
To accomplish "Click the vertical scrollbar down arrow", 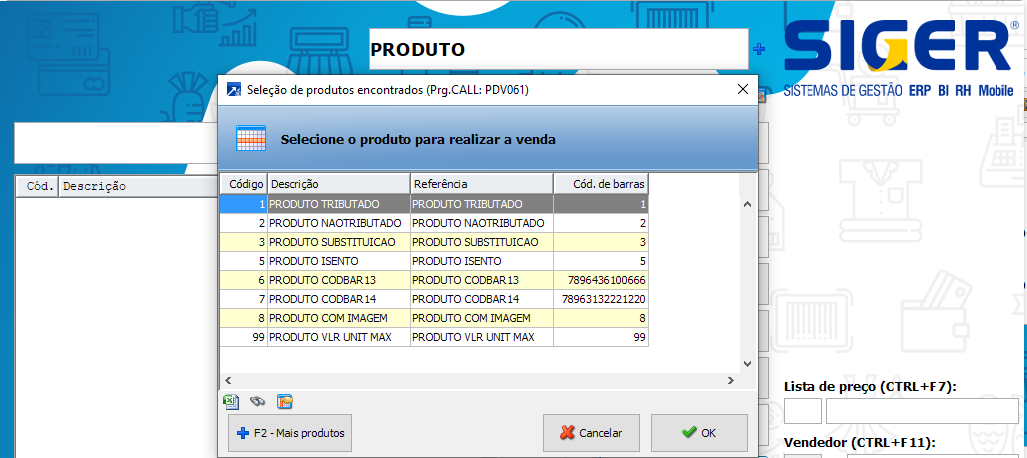I will point(748,363).
